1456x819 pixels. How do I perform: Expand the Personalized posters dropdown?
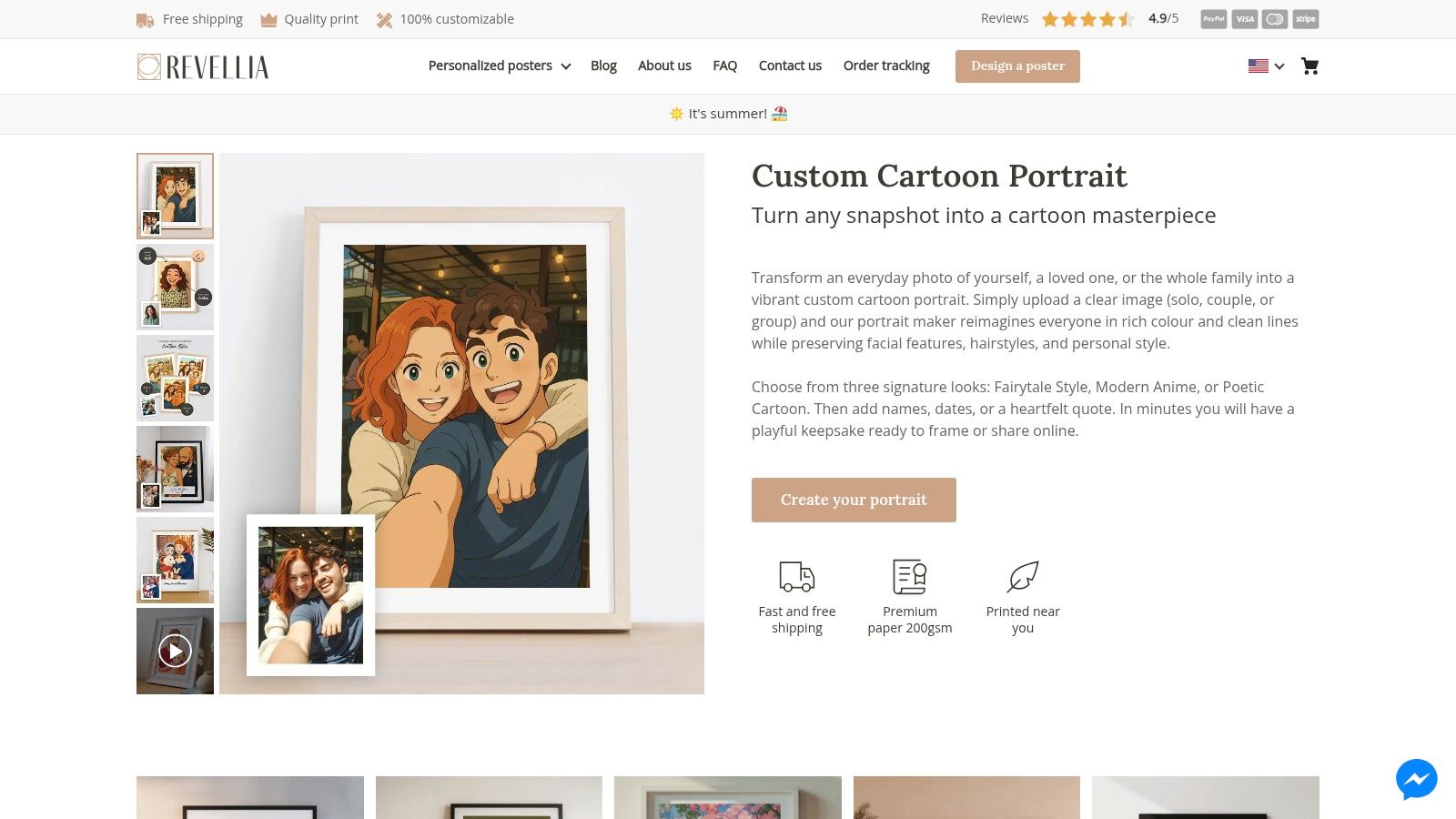point(500,66)
